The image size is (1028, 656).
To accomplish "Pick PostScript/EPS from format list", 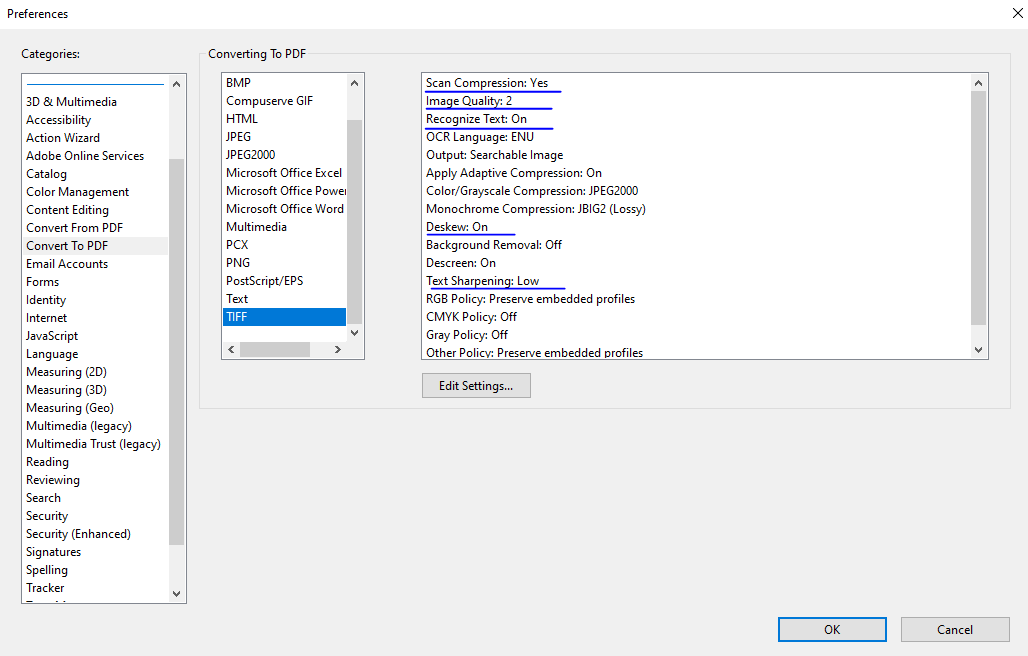I will [x=264, y=281].
